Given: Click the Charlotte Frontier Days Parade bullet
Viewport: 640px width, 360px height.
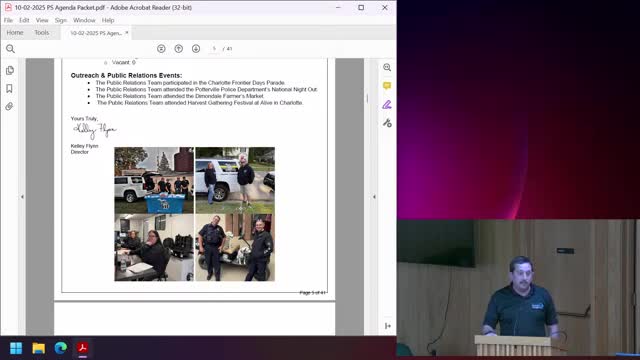Looking at the screenshot, I should point(190,83).
